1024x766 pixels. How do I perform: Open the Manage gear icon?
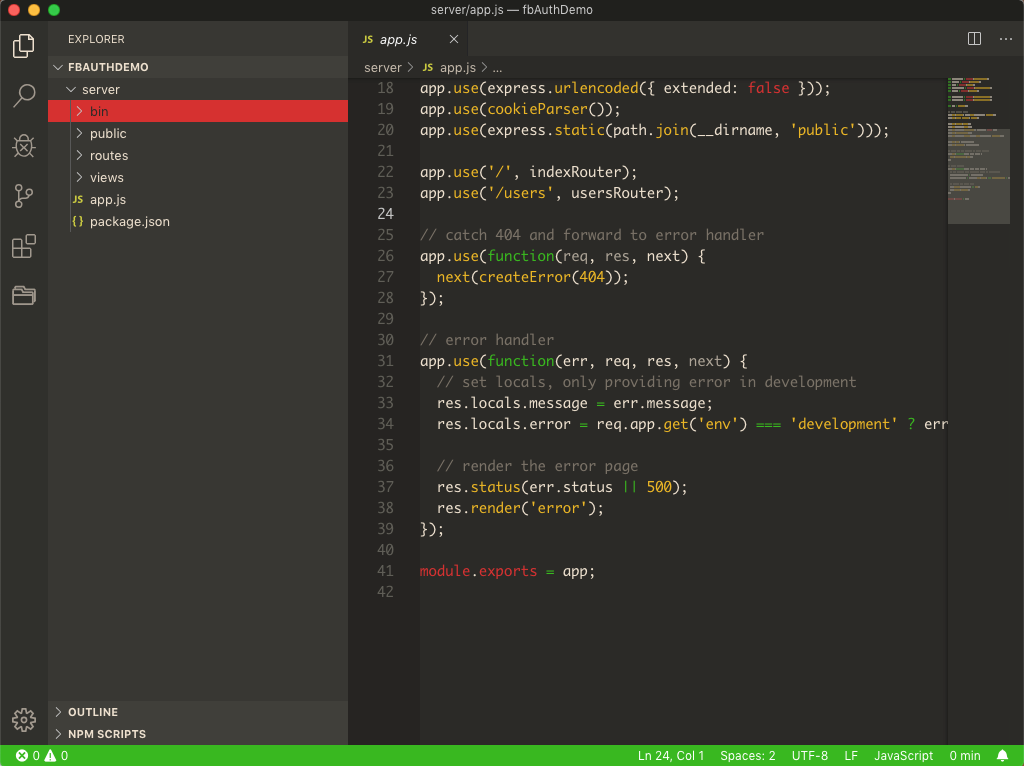tap(24, 720)
